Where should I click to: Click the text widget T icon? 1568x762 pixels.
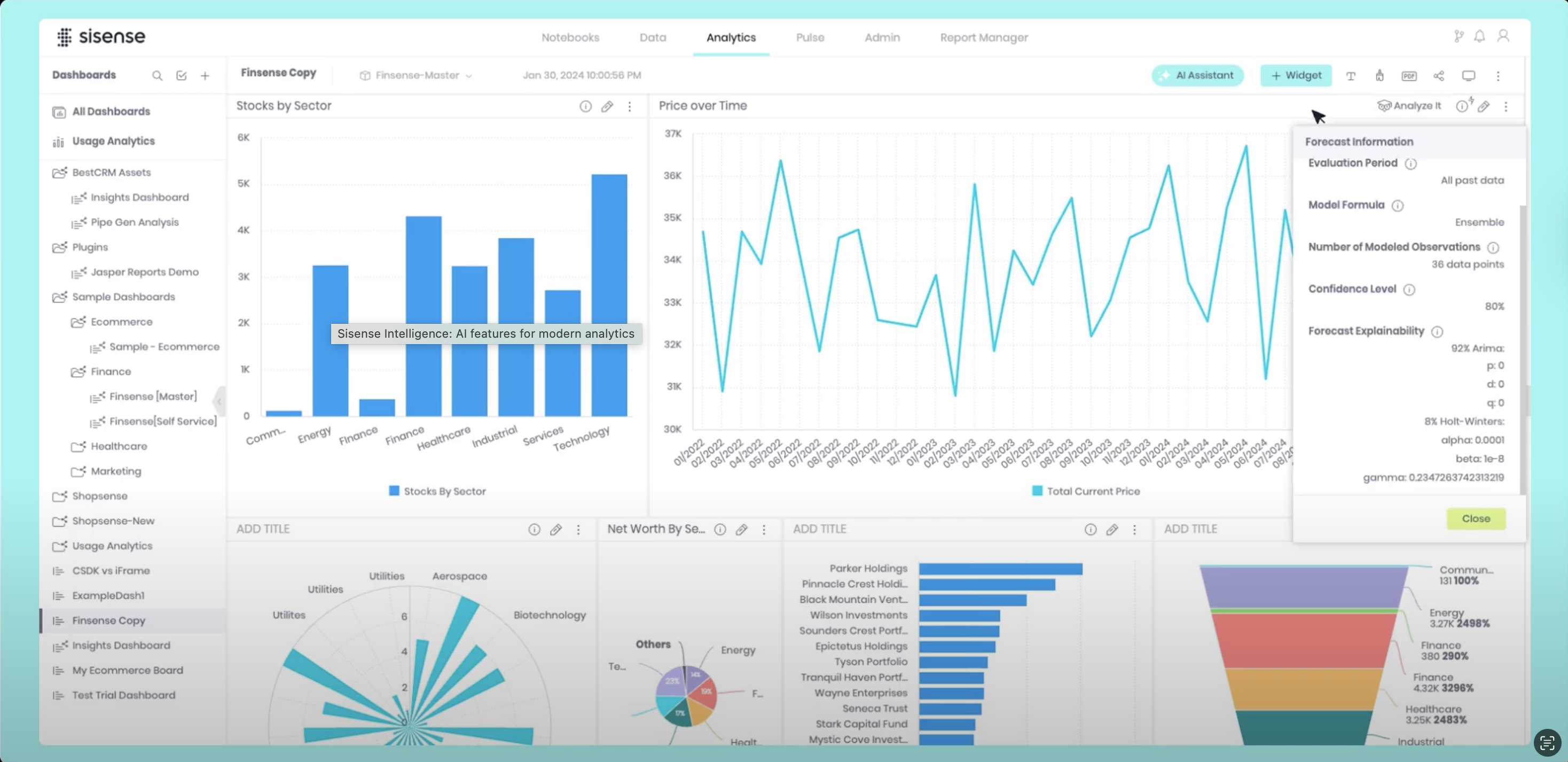tap(1351, 75)
